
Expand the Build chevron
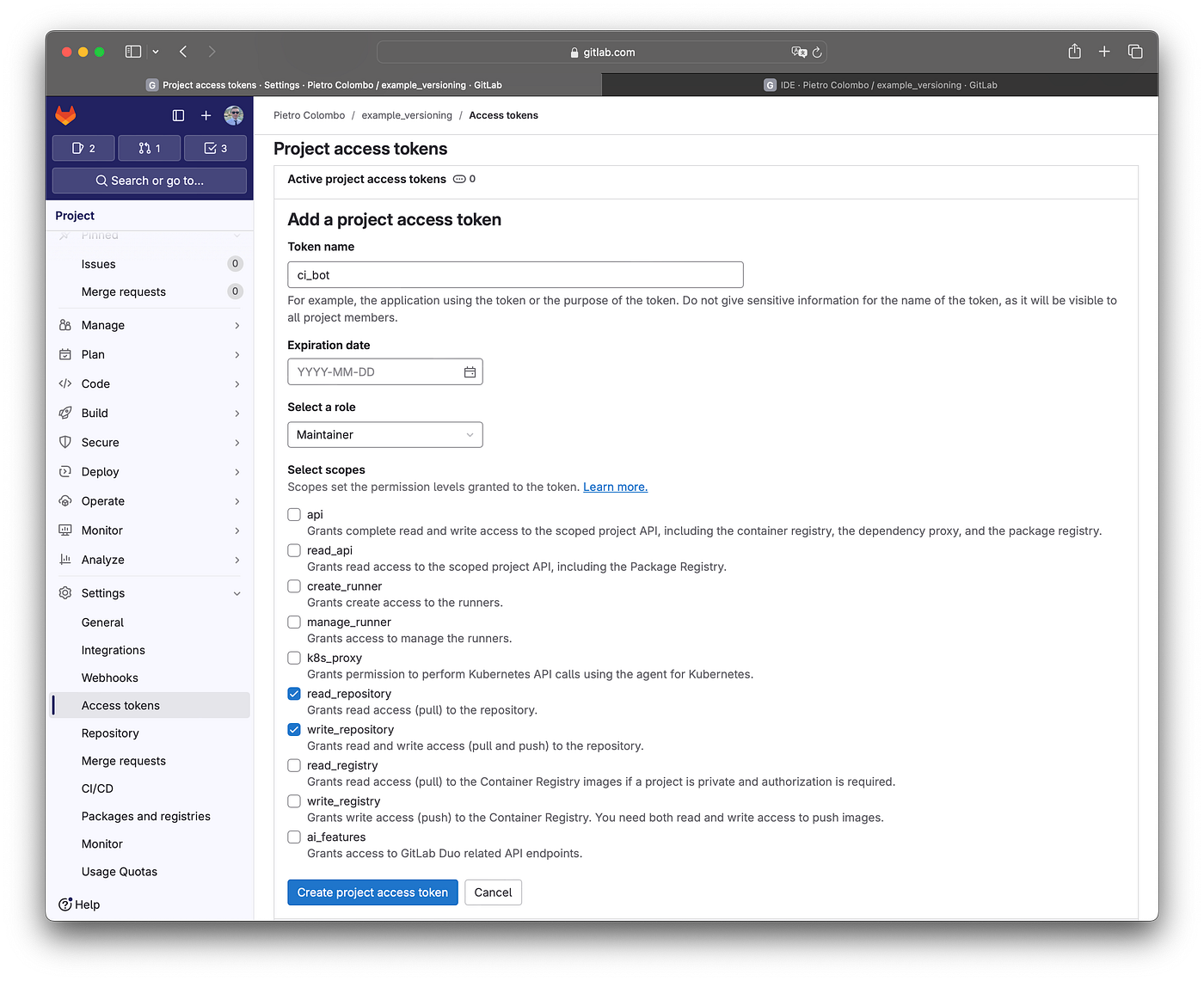(237, 413)
